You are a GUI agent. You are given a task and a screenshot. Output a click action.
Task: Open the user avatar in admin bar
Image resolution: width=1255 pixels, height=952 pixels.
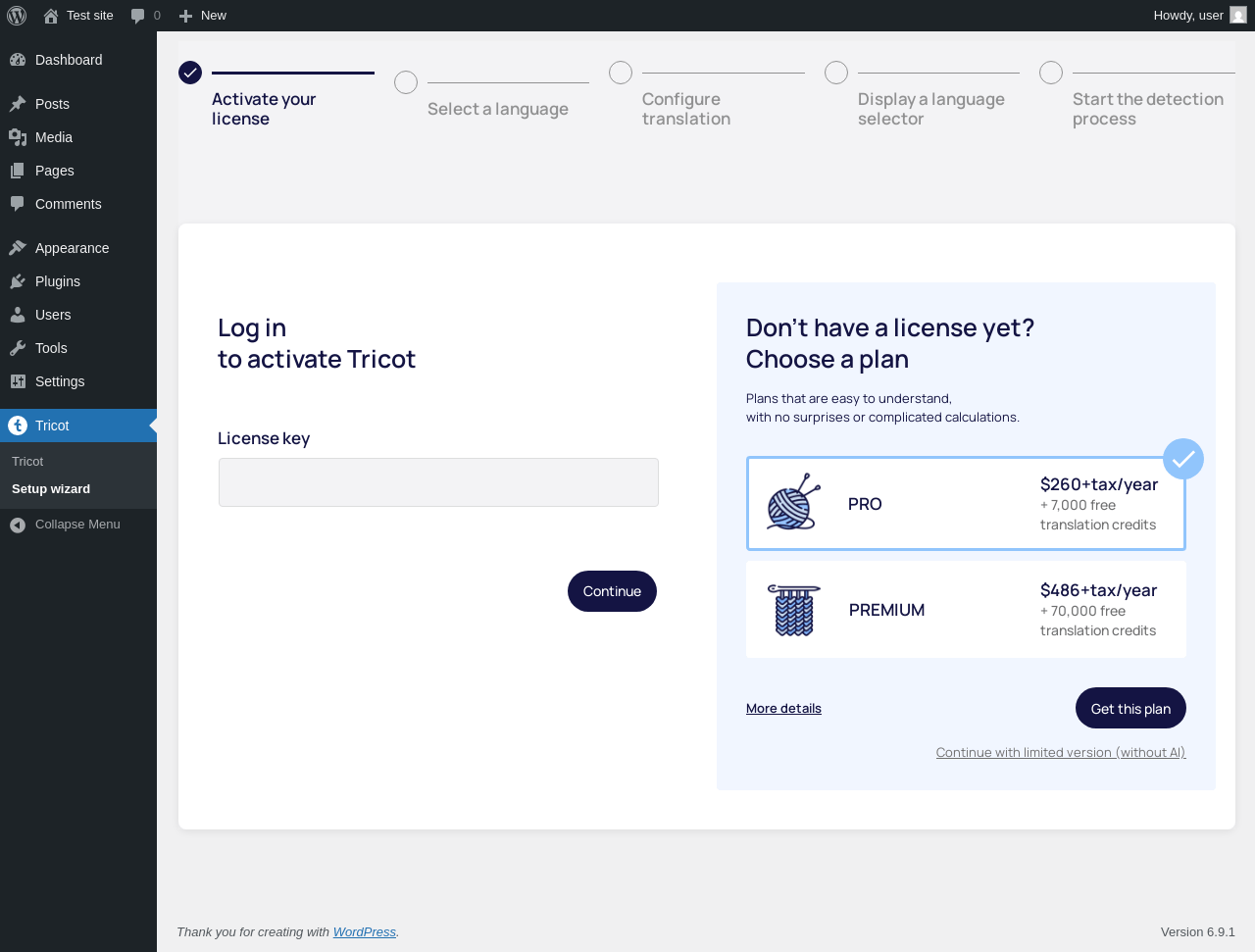1238,16
